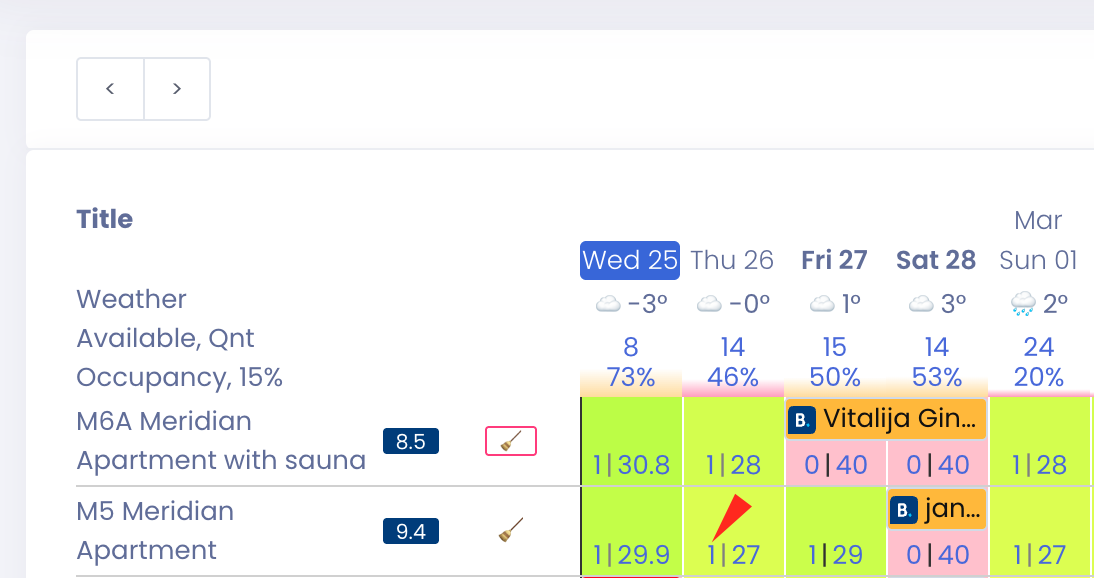Screen dimensions: 1094x578
Task: Open the jan reservation on Sat 28
Action: point(935,509)
